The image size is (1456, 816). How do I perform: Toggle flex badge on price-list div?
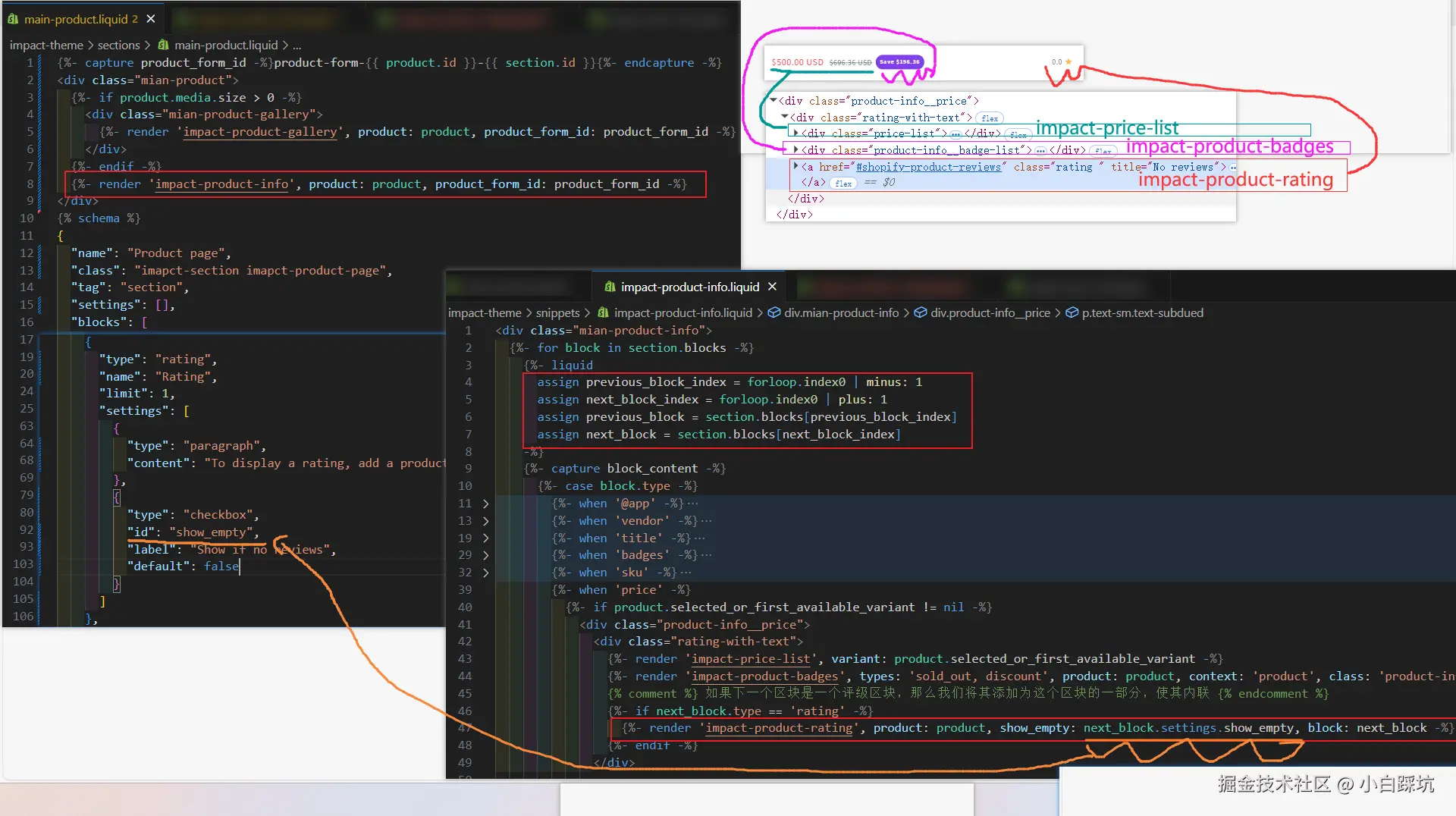[x=1018, y=134]
